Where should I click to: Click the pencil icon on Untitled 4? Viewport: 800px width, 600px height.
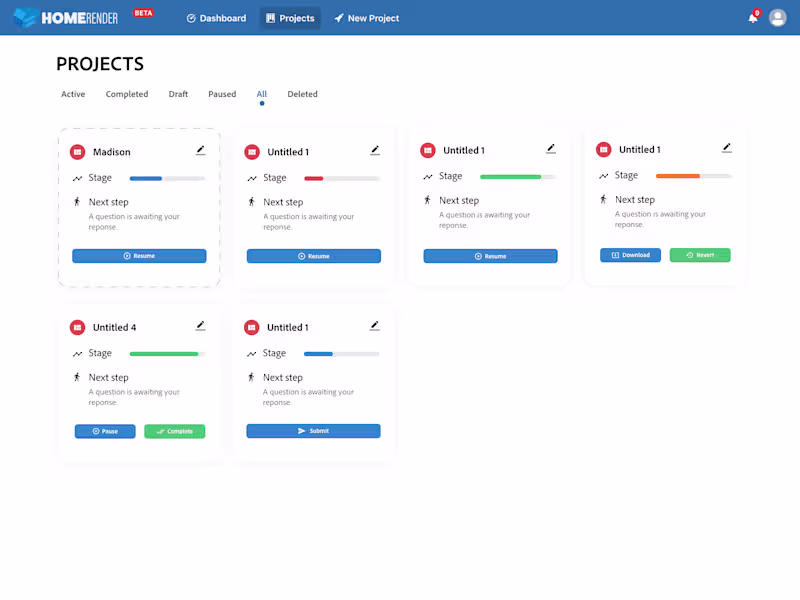pyautogui.click(x=201, y=326)
